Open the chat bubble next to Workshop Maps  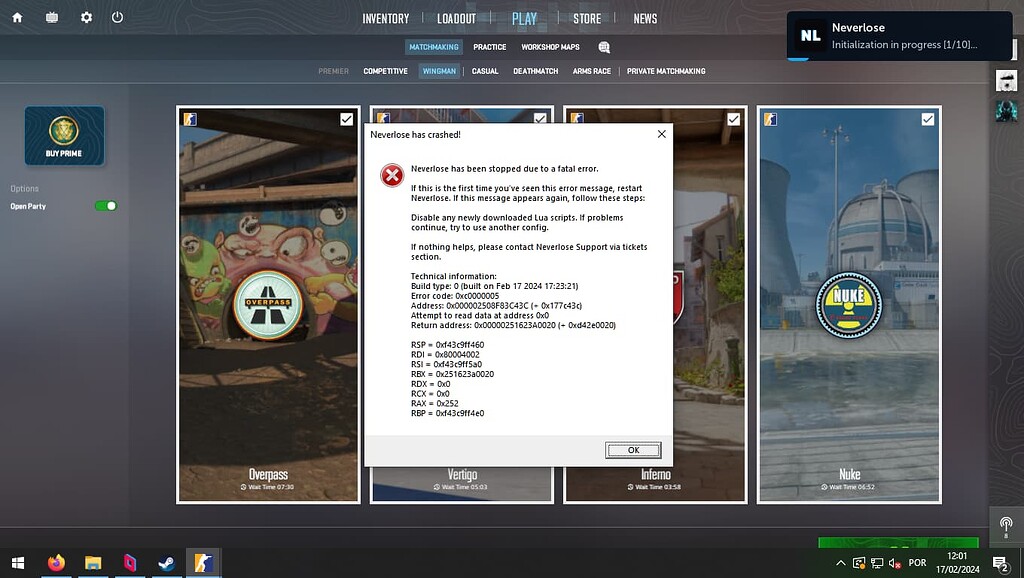pos(603,47)
